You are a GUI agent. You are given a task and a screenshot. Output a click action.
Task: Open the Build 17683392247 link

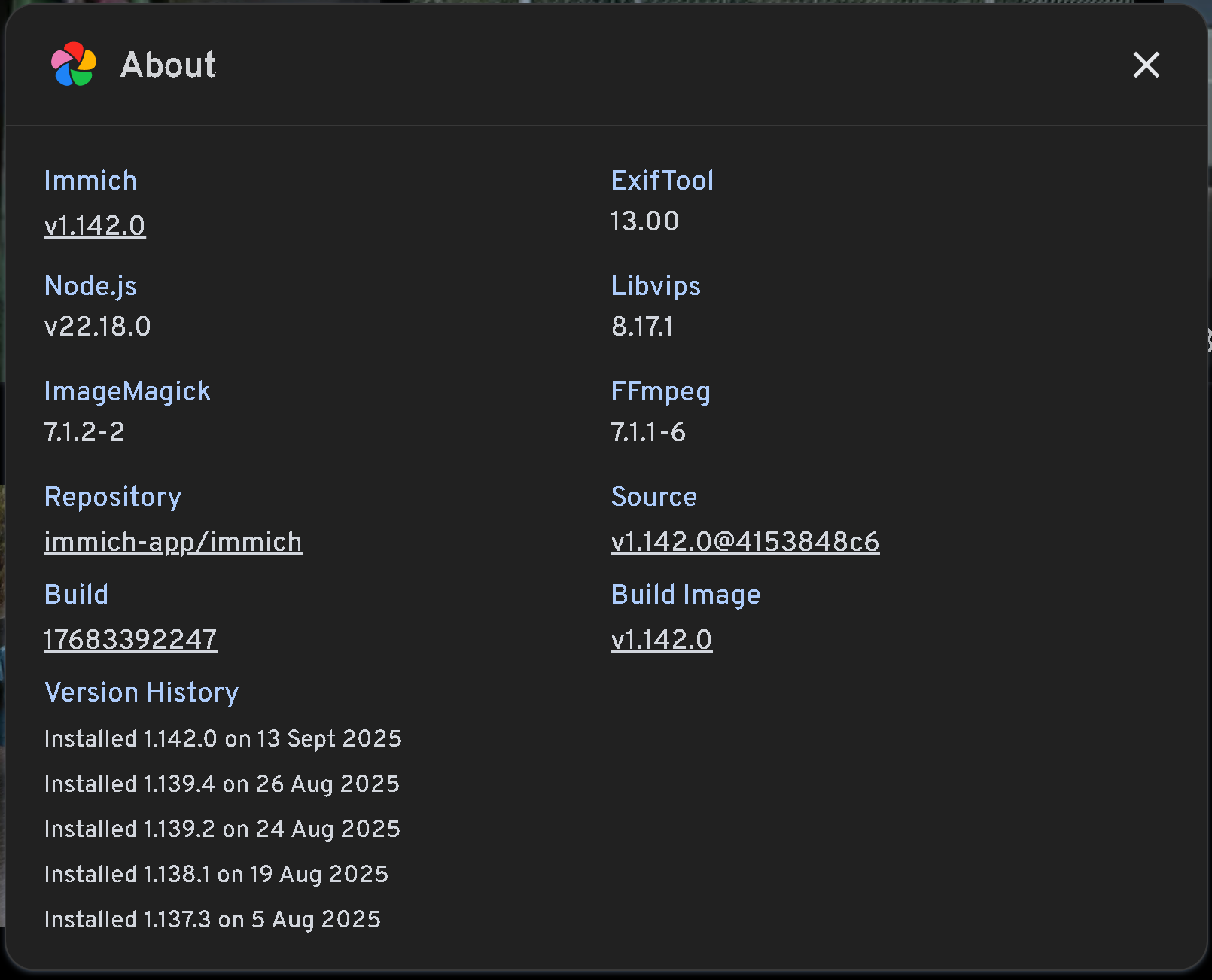click(x=130, y=640)
